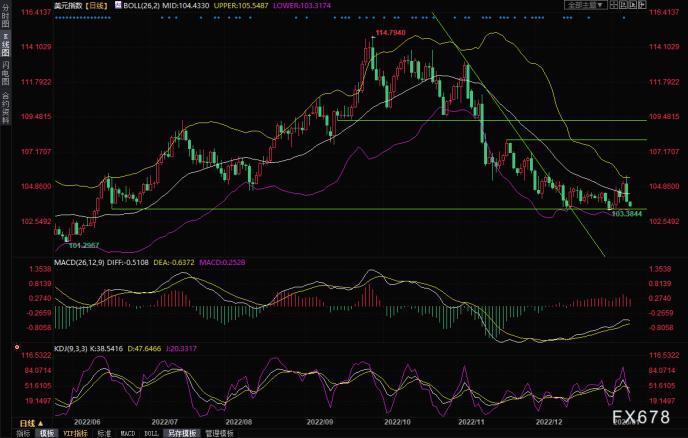
Task: Select the 指标 bottom tab
Action: [x=23, y=433]
